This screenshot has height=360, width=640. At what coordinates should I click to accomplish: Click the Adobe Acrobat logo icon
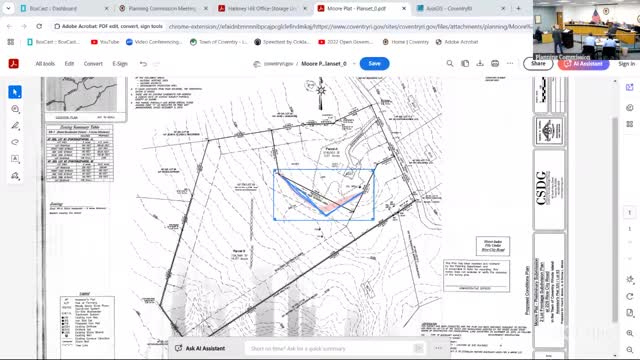coord(13,64)
